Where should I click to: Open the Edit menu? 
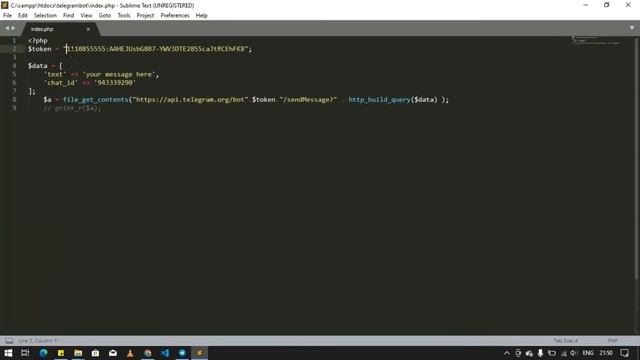click(x=22, y=16)
